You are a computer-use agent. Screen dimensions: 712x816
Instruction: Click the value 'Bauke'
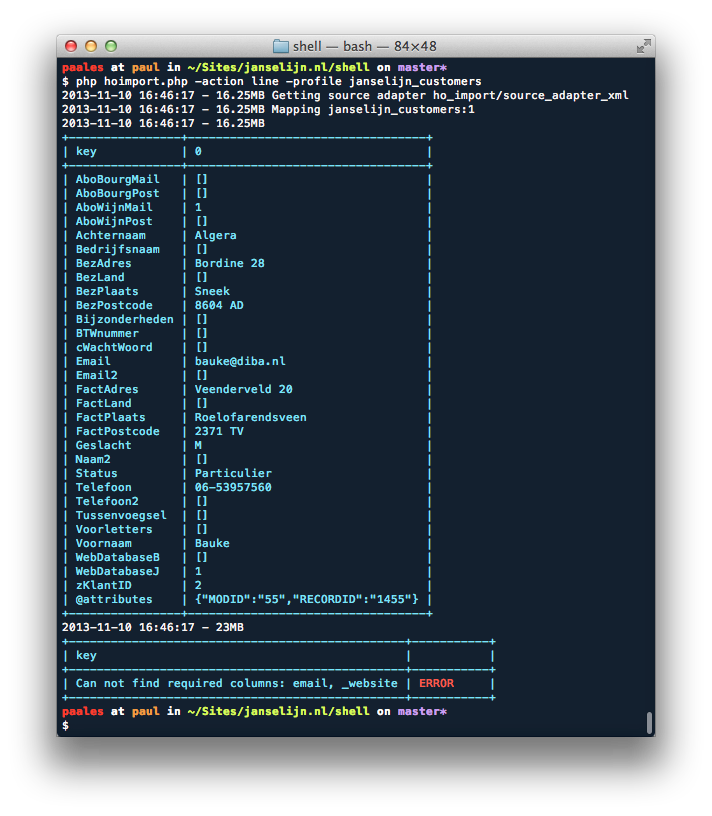[x=212, y=544]
